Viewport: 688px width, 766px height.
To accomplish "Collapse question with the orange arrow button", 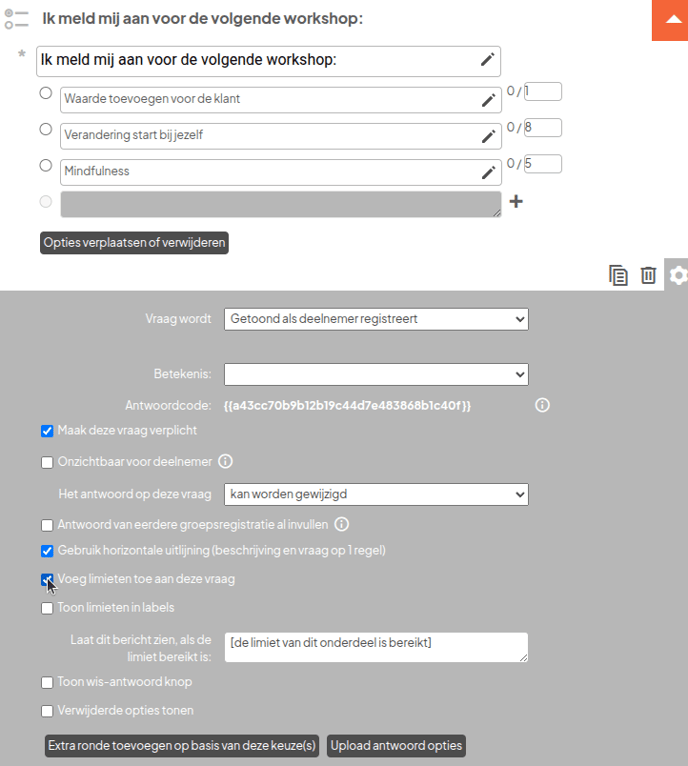I will 670,20.
